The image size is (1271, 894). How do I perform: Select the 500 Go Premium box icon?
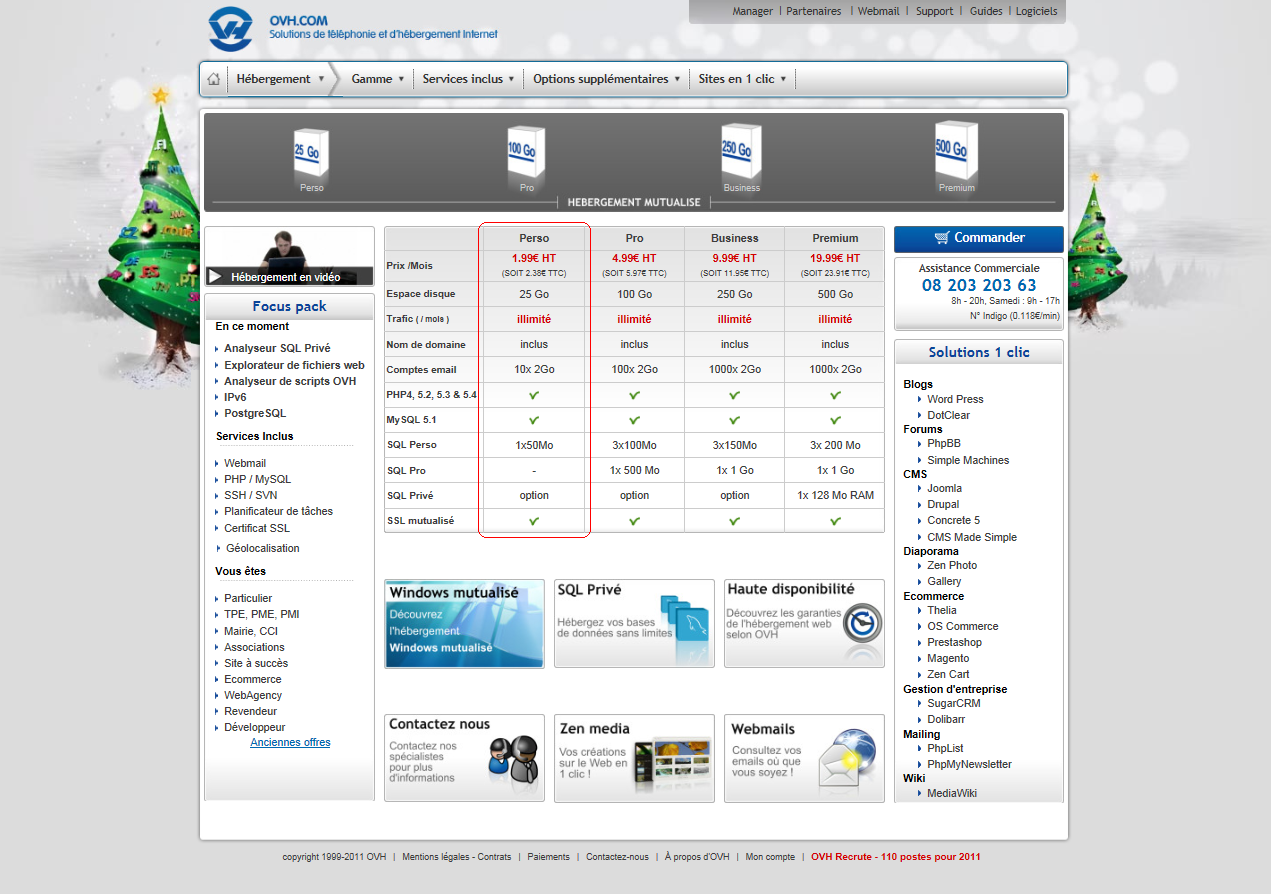[x=956, y=150]
